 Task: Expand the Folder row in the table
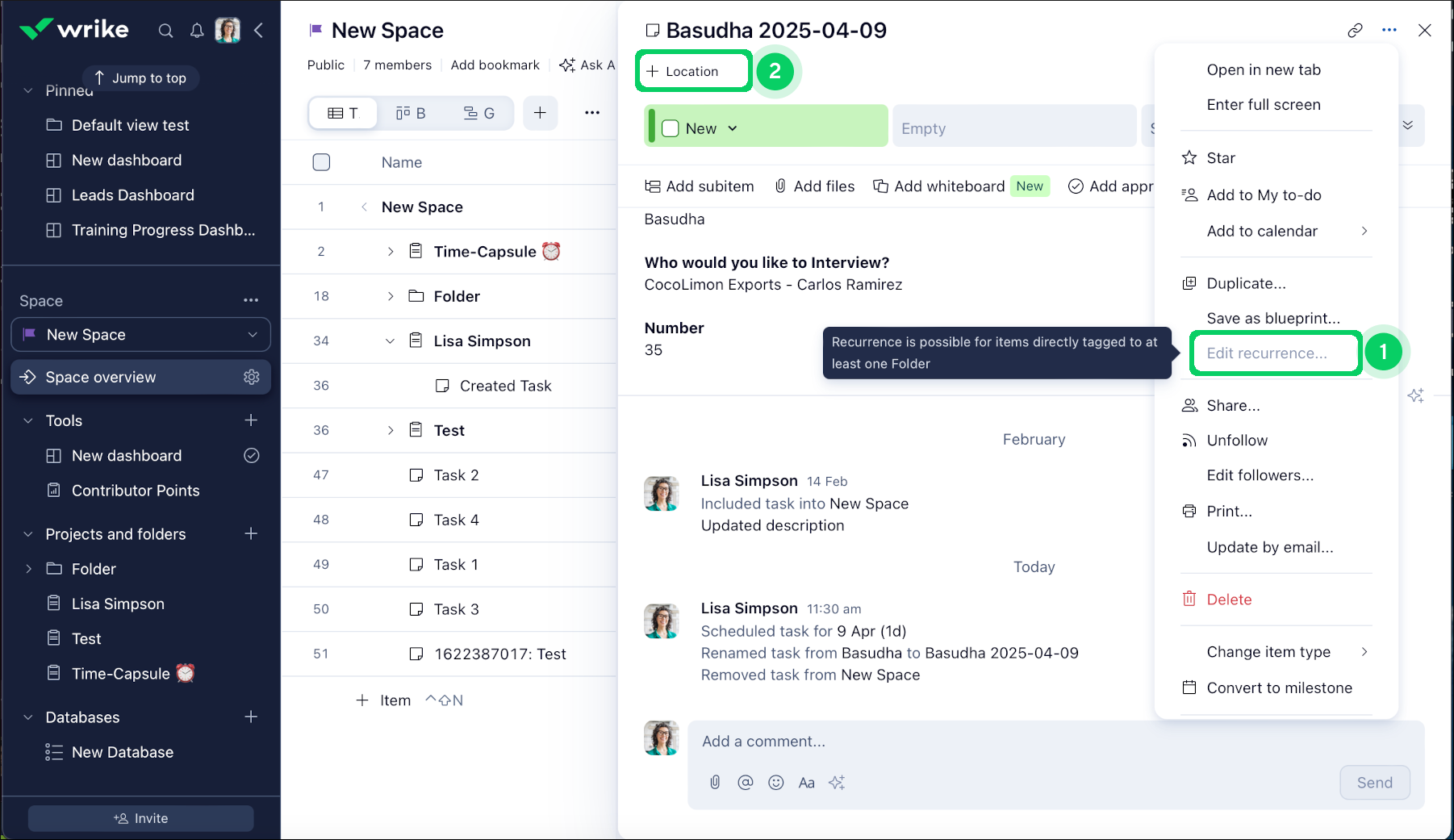[x=391, y=296]
